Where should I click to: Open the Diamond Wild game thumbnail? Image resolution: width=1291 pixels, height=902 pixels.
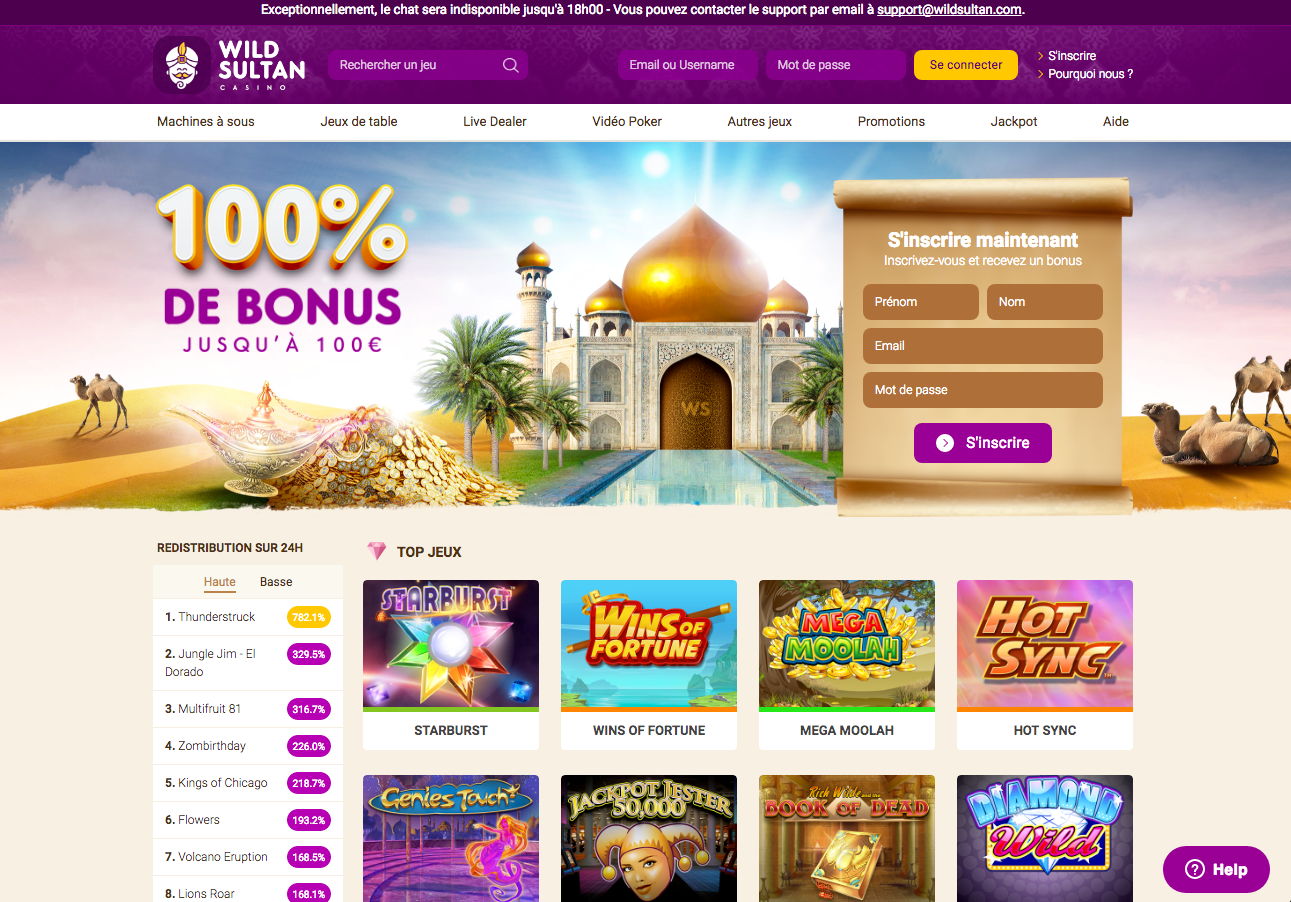click(x=1045, y=838)
